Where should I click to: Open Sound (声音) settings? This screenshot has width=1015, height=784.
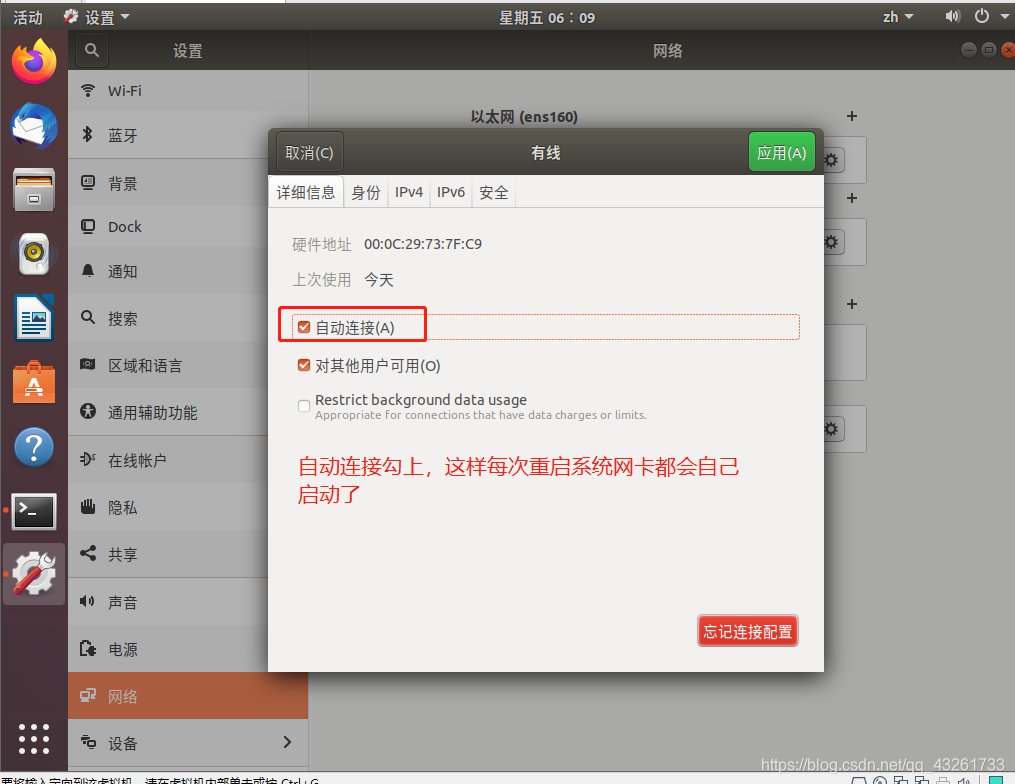coord(188,602)
